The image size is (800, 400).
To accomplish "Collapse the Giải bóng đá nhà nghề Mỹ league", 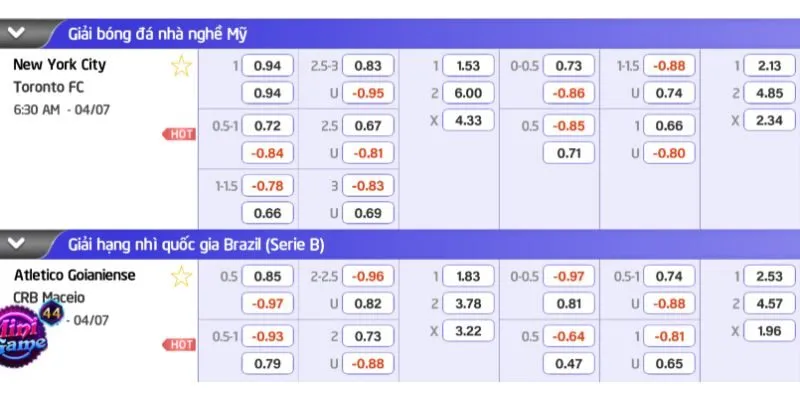I will coord(16,33).
